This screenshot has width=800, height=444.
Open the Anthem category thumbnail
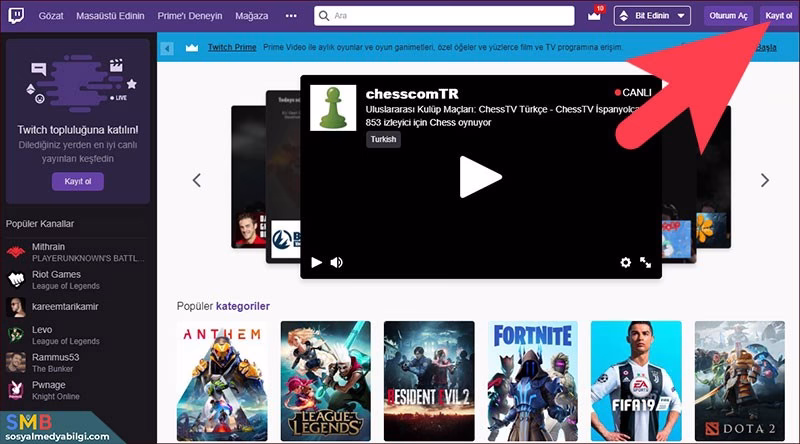coord(222,381)
